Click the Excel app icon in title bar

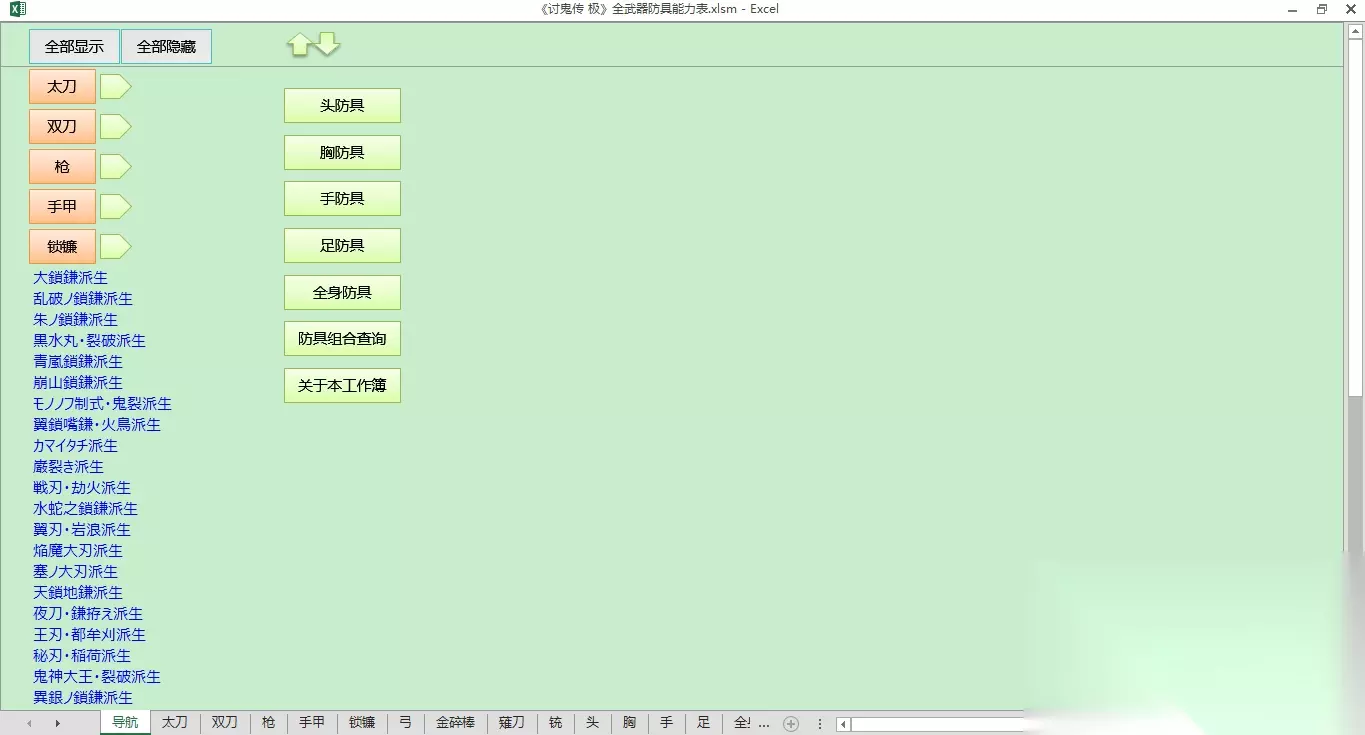click(x=17, y=9)
